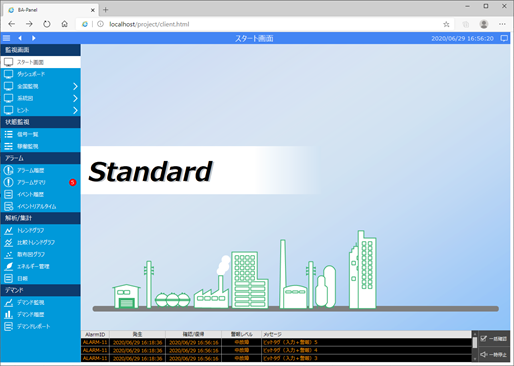Click the 一括確認 checkmark button
The height and width of the screenshot is (366, 514).
tap(494, 339)
